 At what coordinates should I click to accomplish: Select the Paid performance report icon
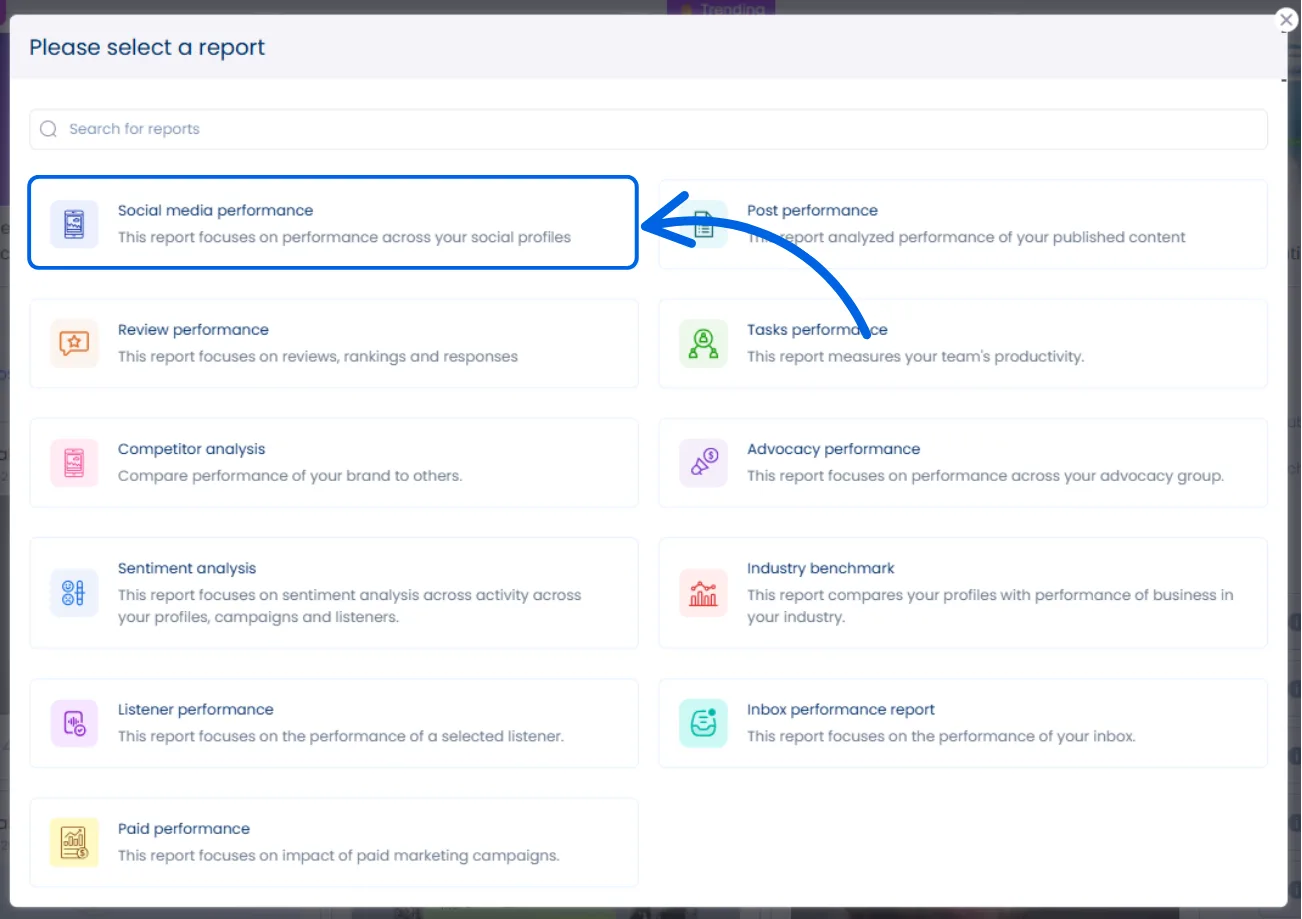click(72, 842)
